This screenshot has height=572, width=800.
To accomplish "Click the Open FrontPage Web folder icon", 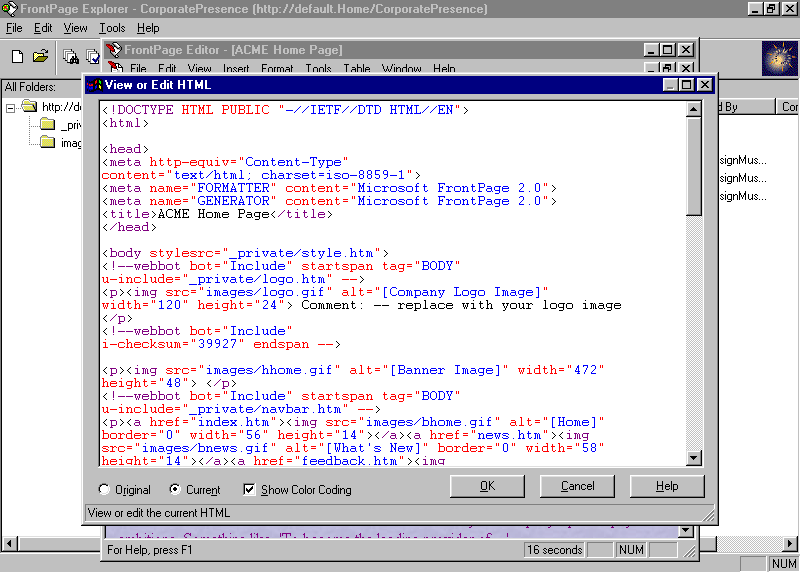I will 40,56.
